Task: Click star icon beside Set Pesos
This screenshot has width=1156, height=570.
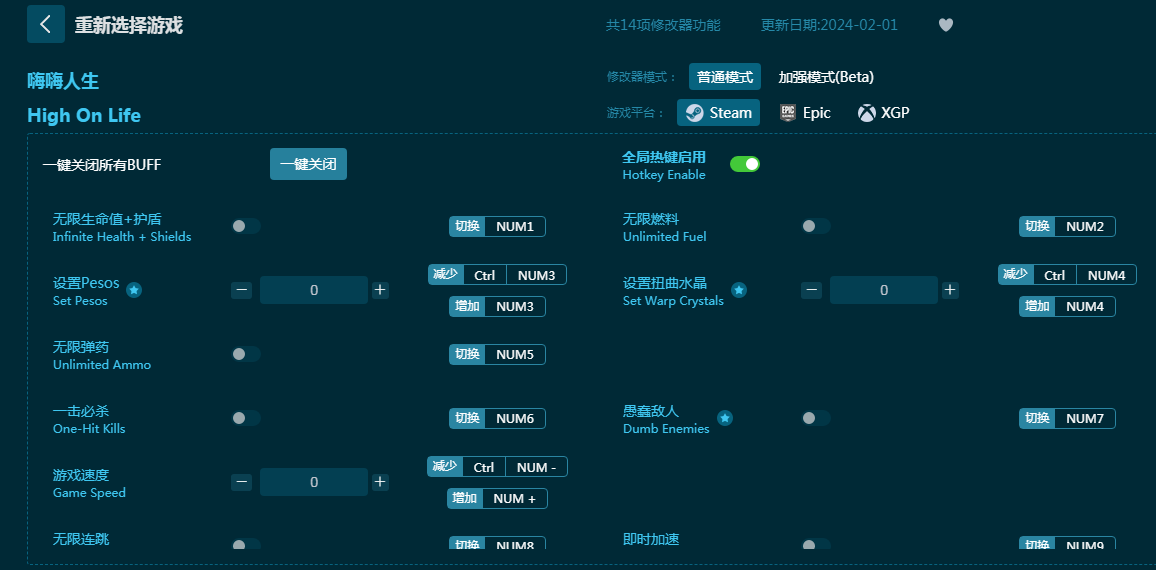Action: click(134, 290)
